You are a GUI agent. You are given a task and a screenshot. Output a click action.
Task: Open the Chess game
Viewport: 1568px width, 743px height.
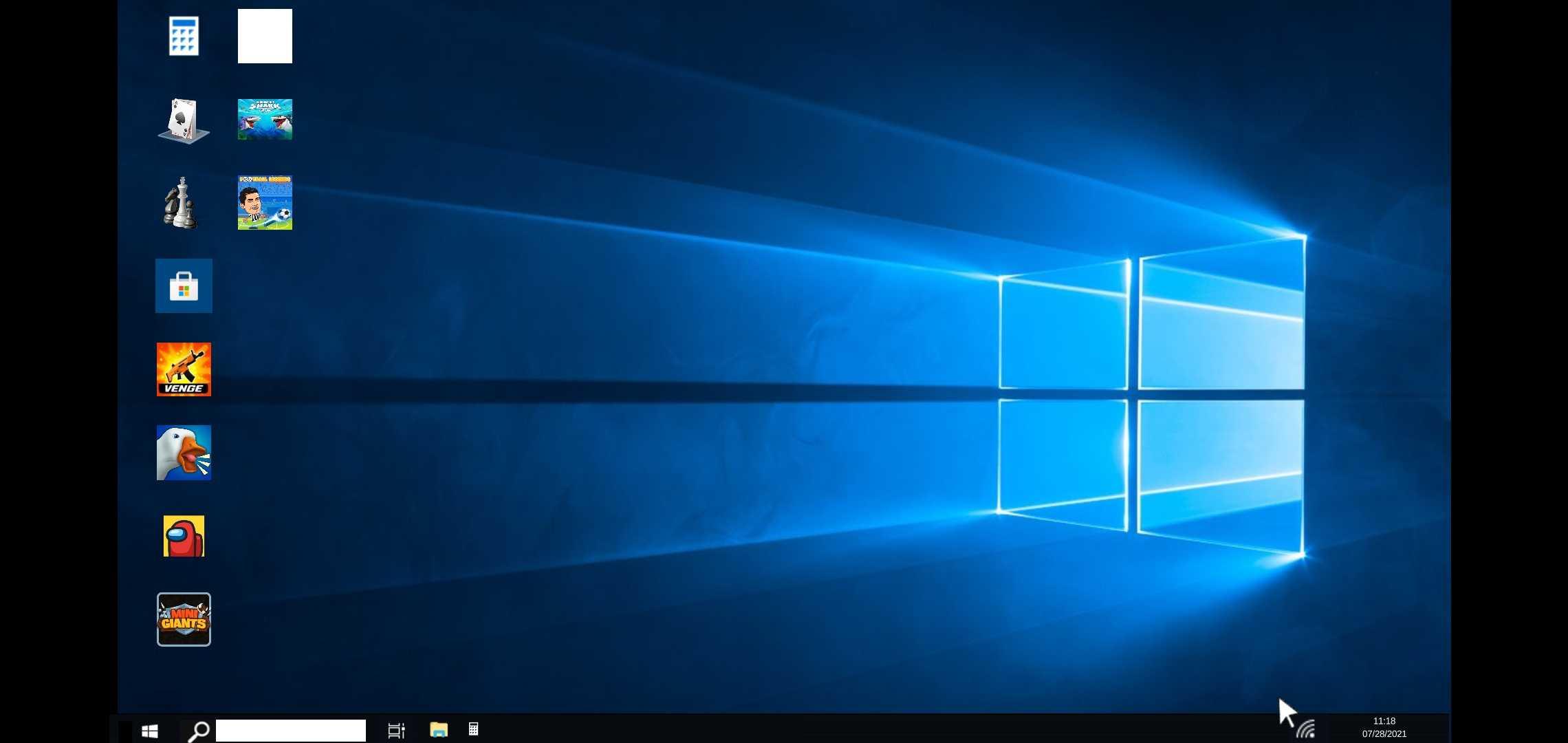click(x=183, y=203)
